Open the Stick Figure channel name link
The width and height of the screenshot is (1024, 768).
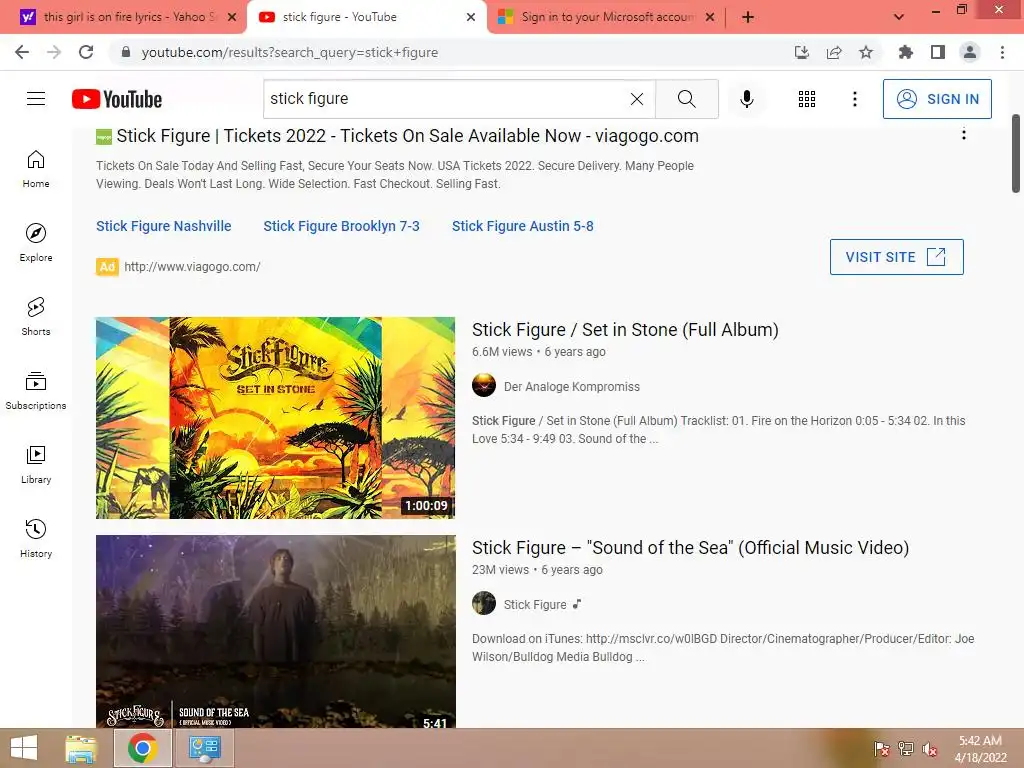click(x=535, y=605)
